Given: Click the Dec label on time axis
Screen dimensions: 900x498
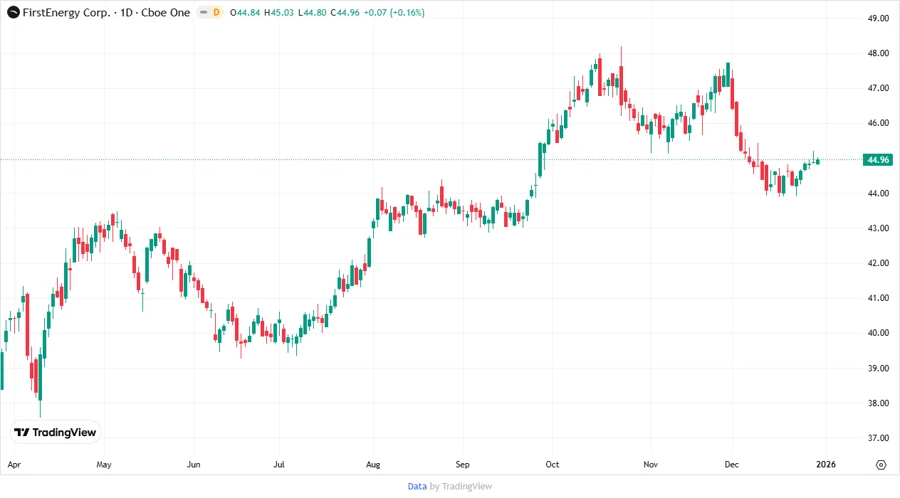Looking at the screenshot, I should click(732, 465).
